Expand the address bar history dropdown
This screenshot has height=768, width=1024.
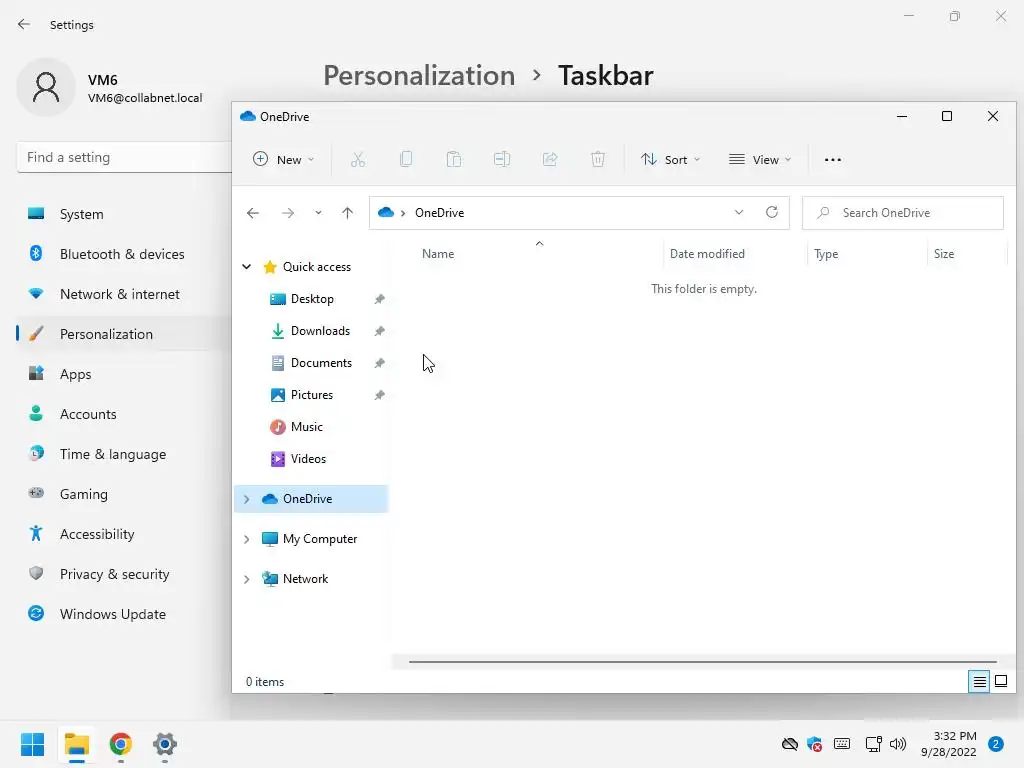pyautogui.click(x=739, y=212)
